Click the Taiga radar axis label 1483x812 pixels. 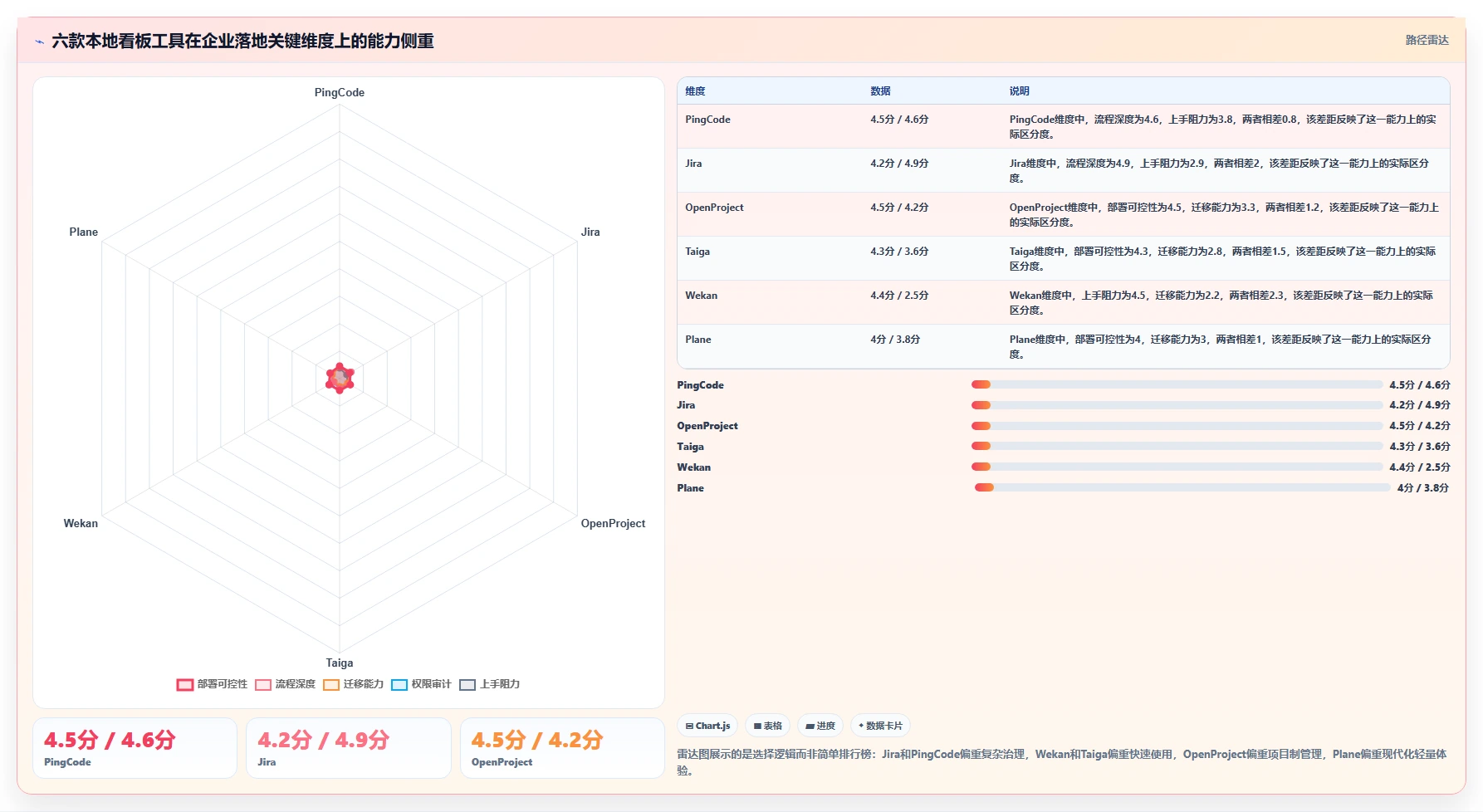click(x=339, y=663)
